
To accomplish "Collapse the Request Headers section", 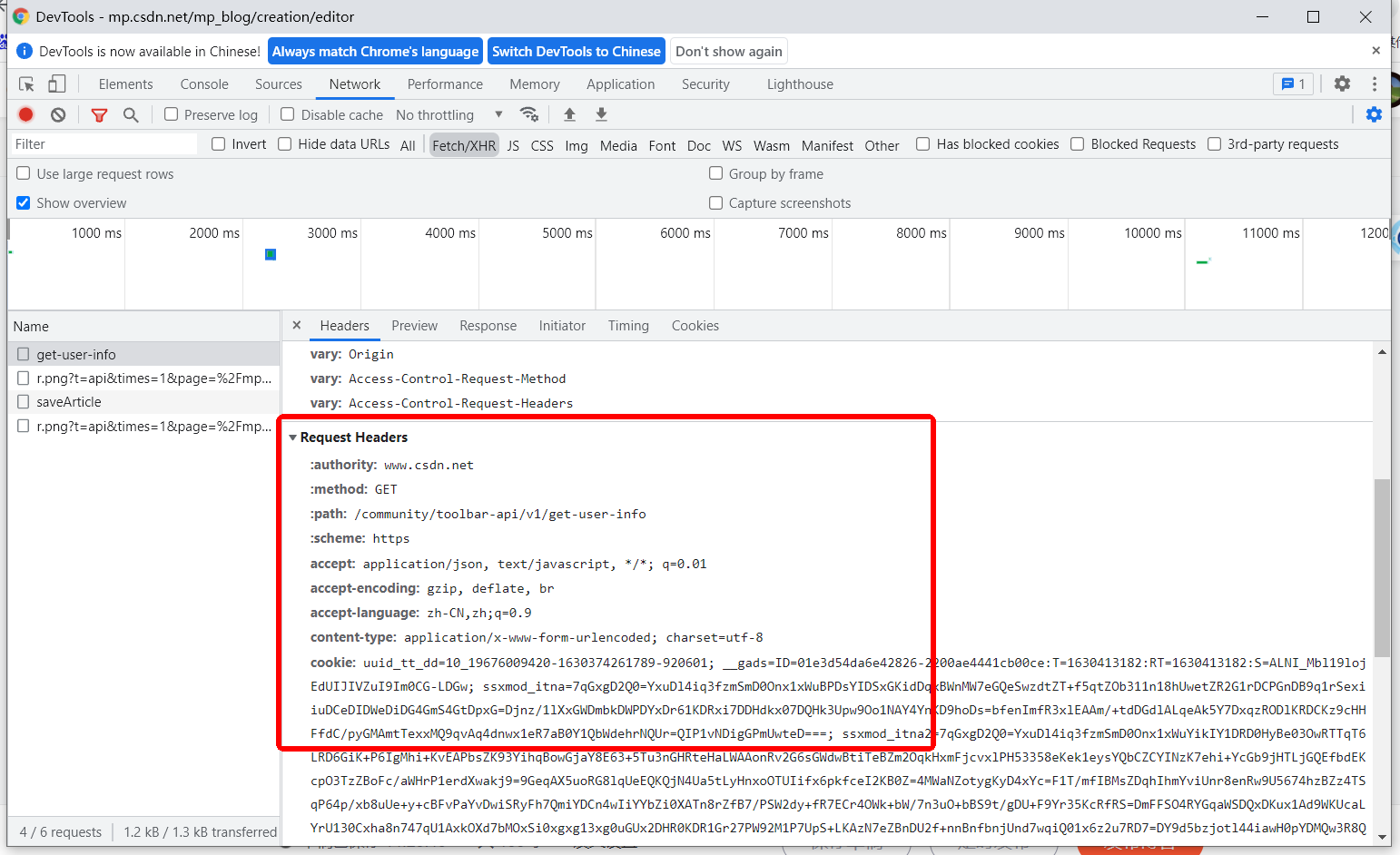I will coord(293,437).
